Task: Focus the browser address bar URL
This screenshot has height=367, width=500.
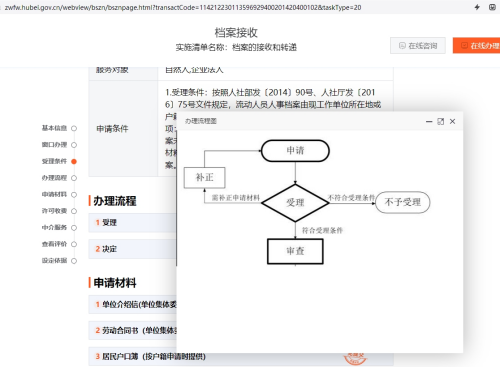Action: click(183, 7)
